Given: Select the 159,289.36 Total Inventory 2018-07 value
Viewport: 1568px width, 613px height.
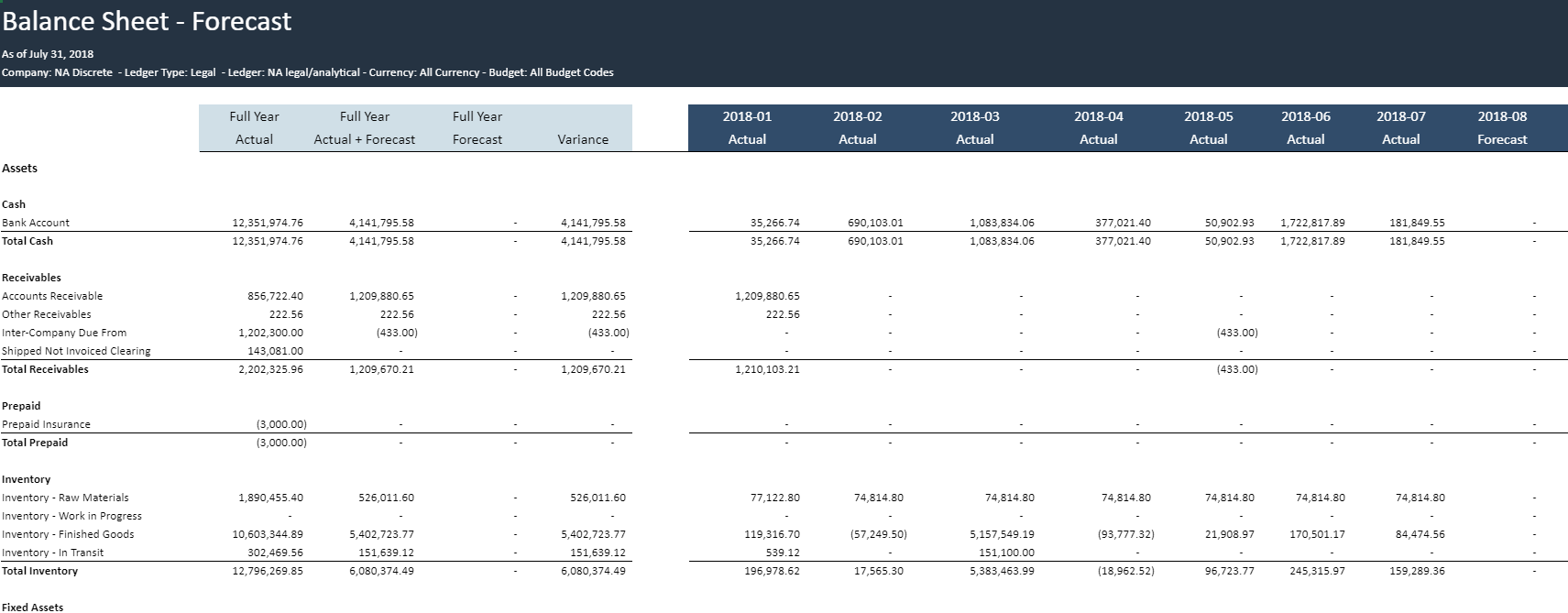Looking at the screenshot, I should (1417, 571).
